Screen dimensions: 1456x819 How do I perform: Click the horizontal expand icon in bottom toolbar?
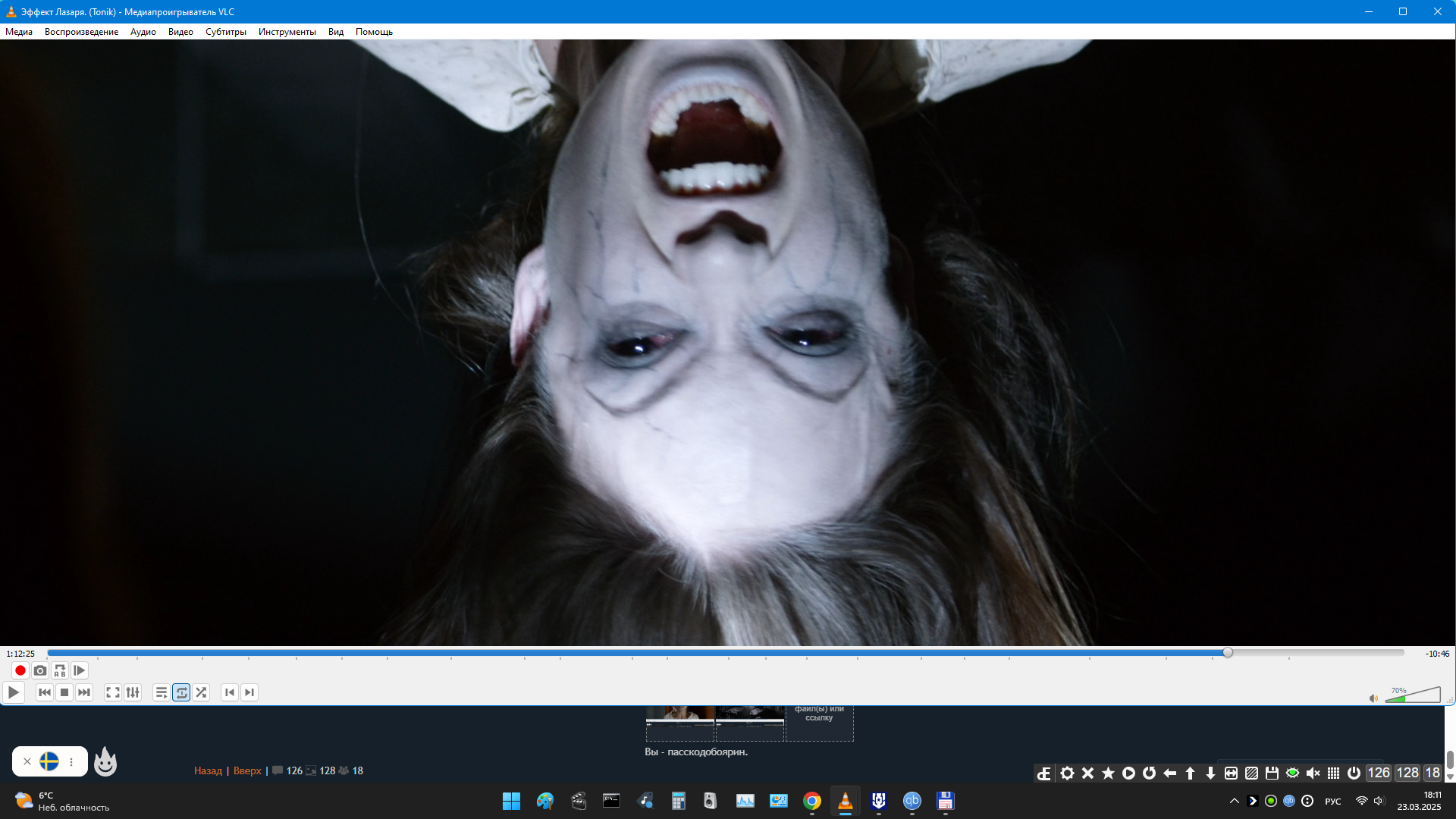pyautogui.click(x=1231, y=773)
